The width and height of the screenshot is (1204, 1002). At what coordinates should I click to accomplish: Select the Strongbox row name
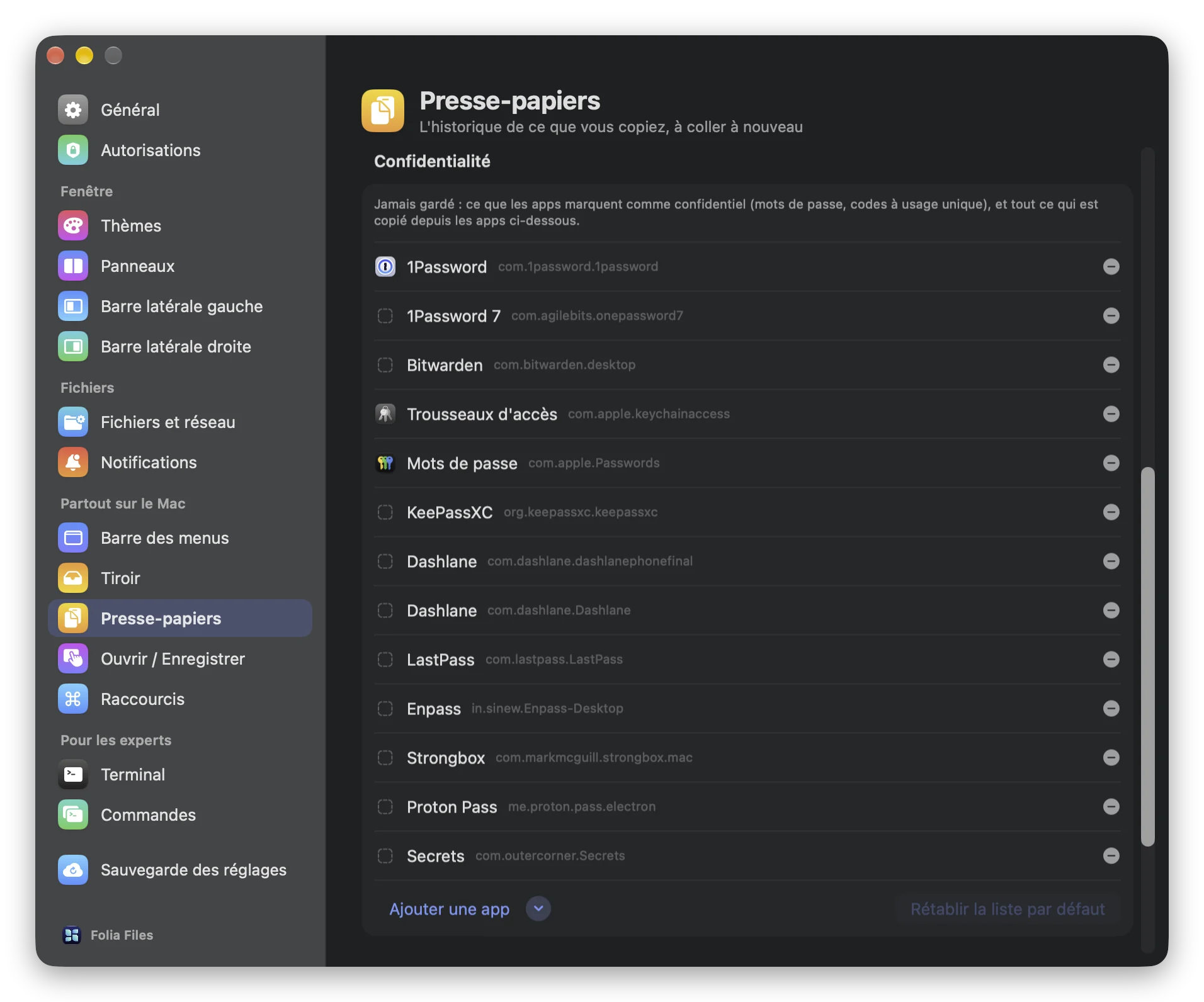[446, 758]
